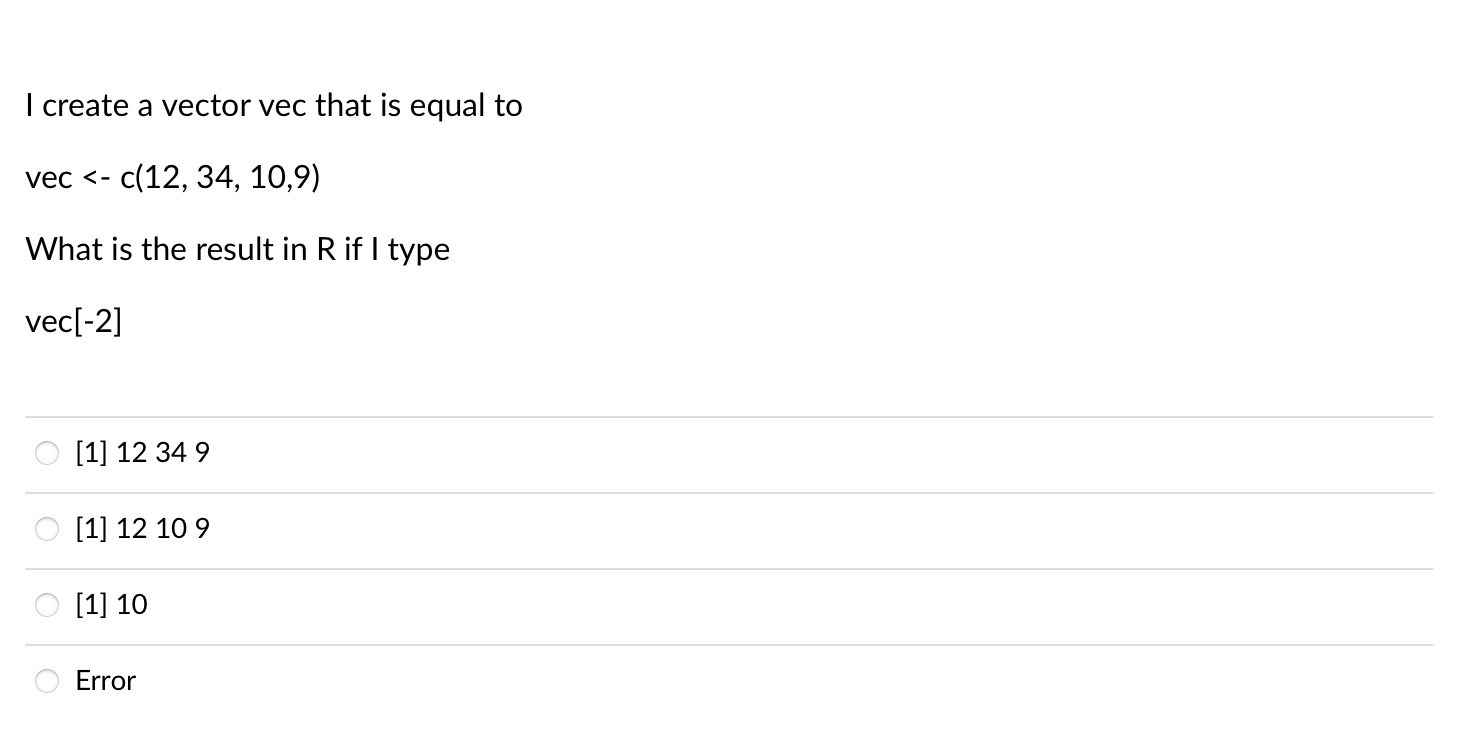Viewport: 1457px width, 752px height.
Task: Select the radio button for "[1] 12 34 9"
Action: click(x=46, y=453)
